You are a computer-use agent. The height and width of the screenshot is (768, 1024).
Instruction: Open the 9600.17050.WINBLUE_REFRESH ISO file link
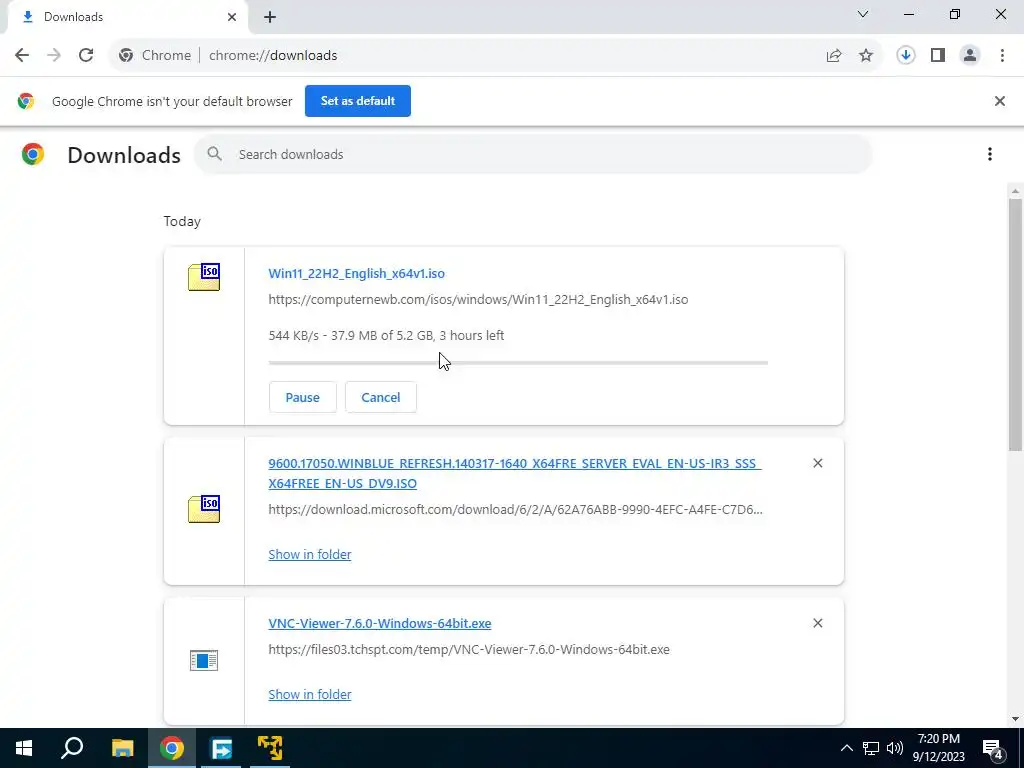515,473
